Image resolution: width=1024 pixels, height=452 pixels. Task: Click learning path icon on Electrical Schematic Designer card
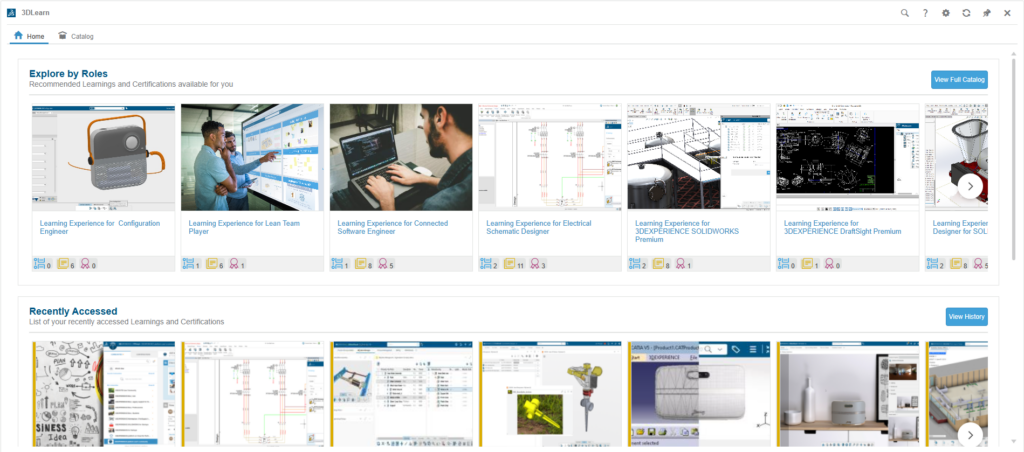click(x=485, y=264)
